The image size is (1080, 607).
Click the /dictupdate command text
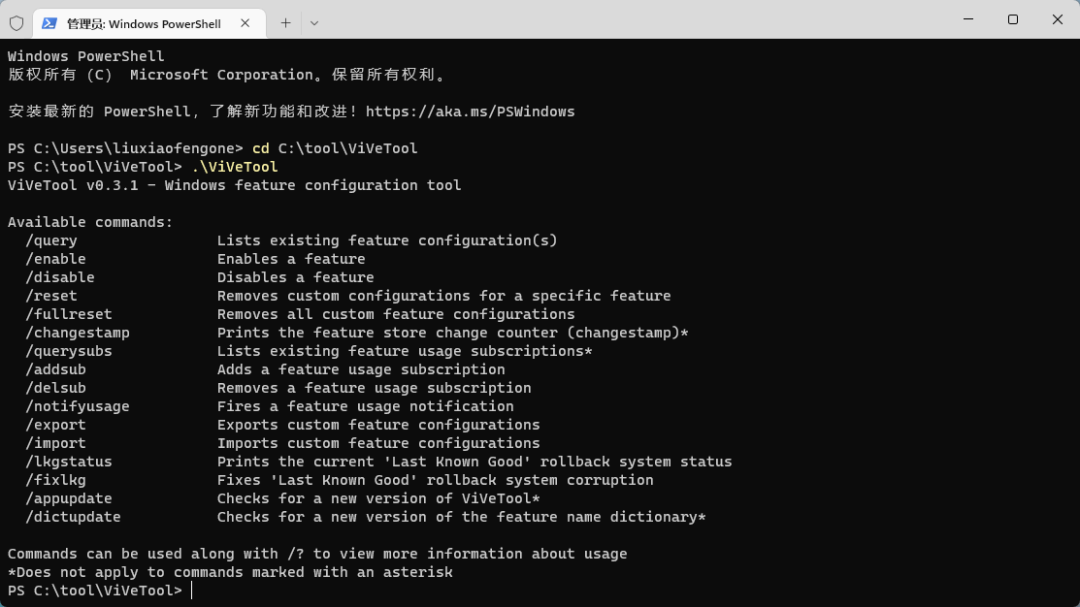73,517
